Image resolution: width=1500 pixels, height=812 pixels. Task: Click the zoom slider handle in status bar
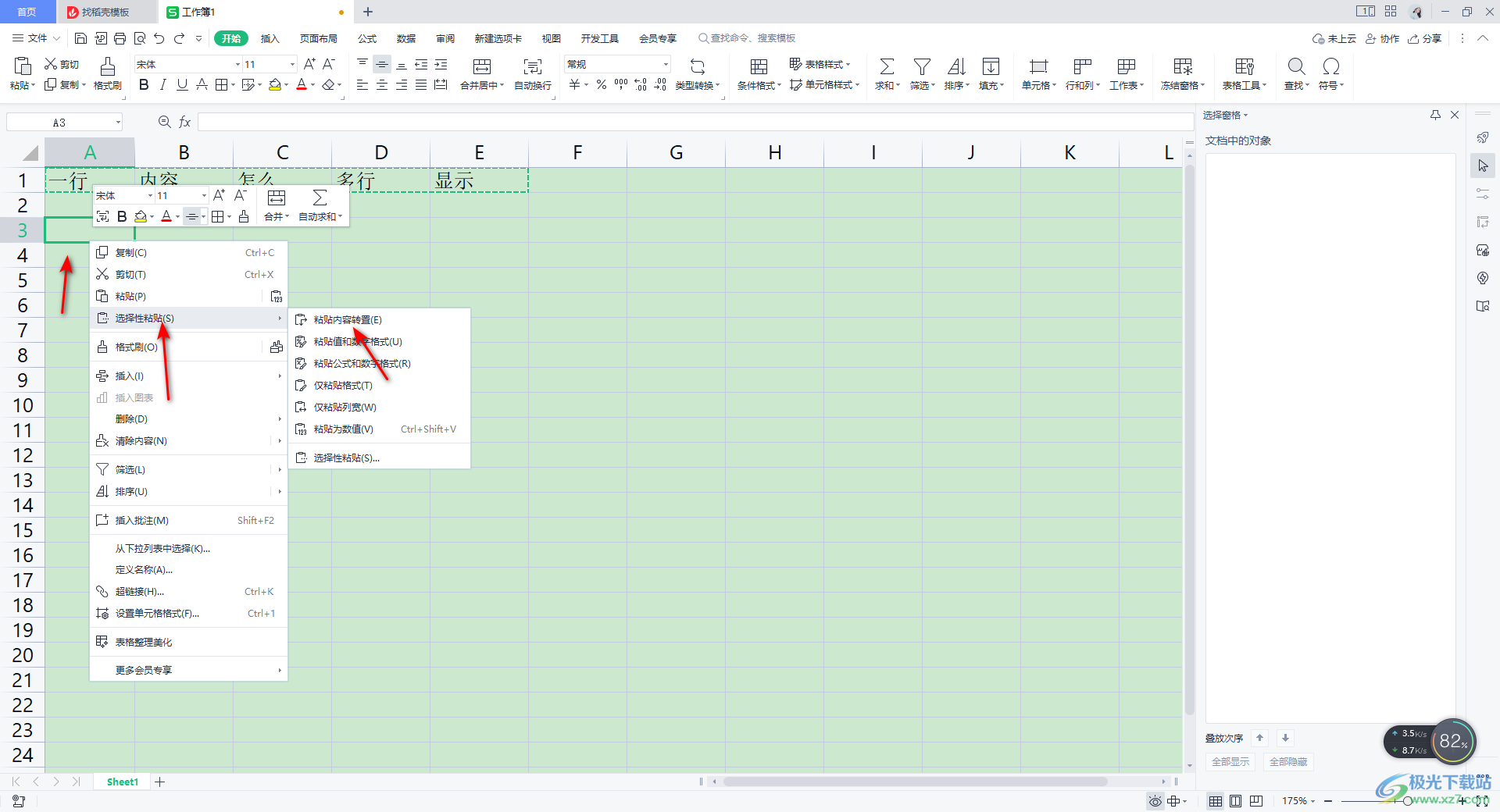(x=1407, y=801)
